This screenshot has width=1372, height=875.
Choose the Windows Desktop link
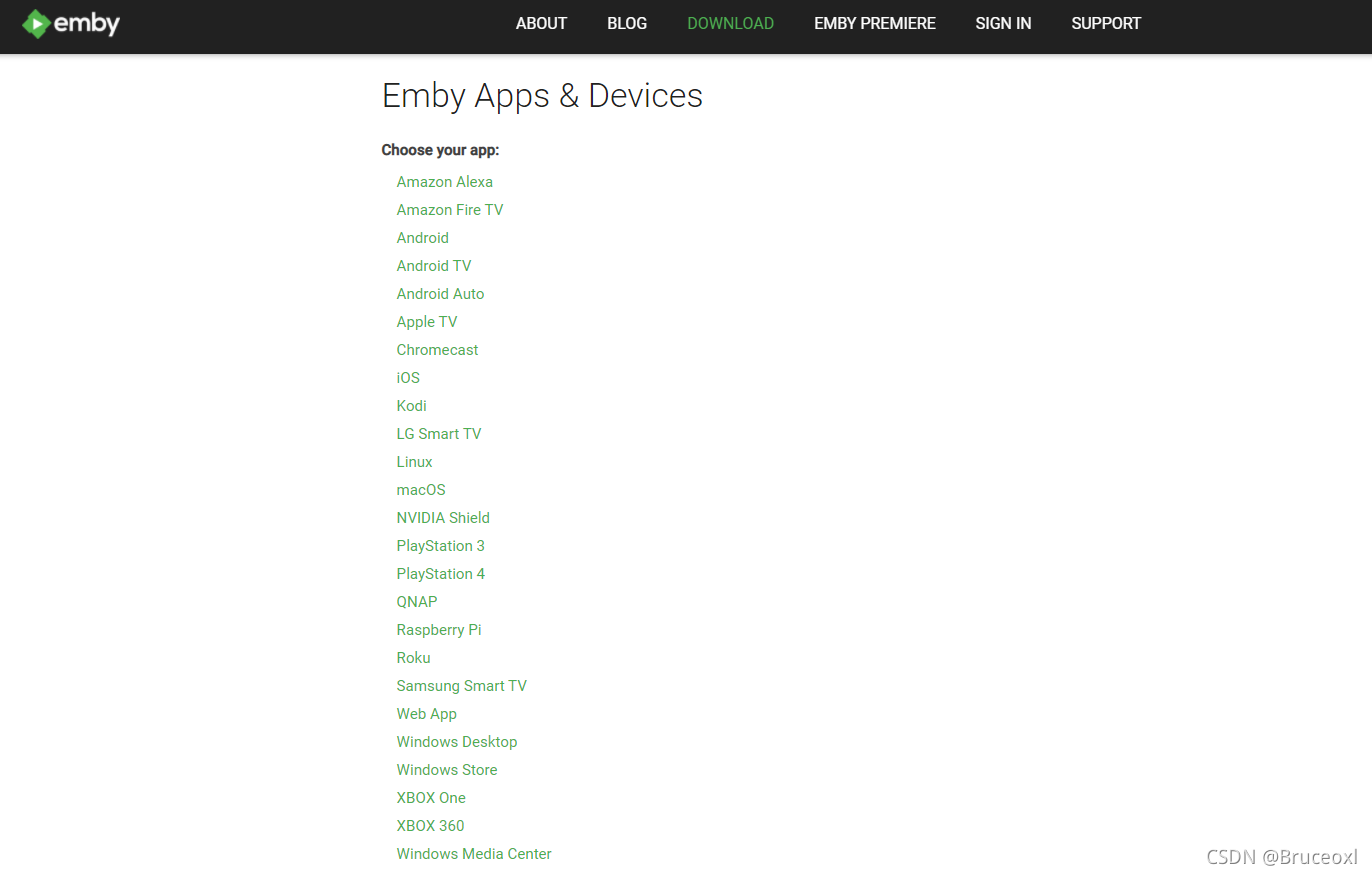(457, 742)
